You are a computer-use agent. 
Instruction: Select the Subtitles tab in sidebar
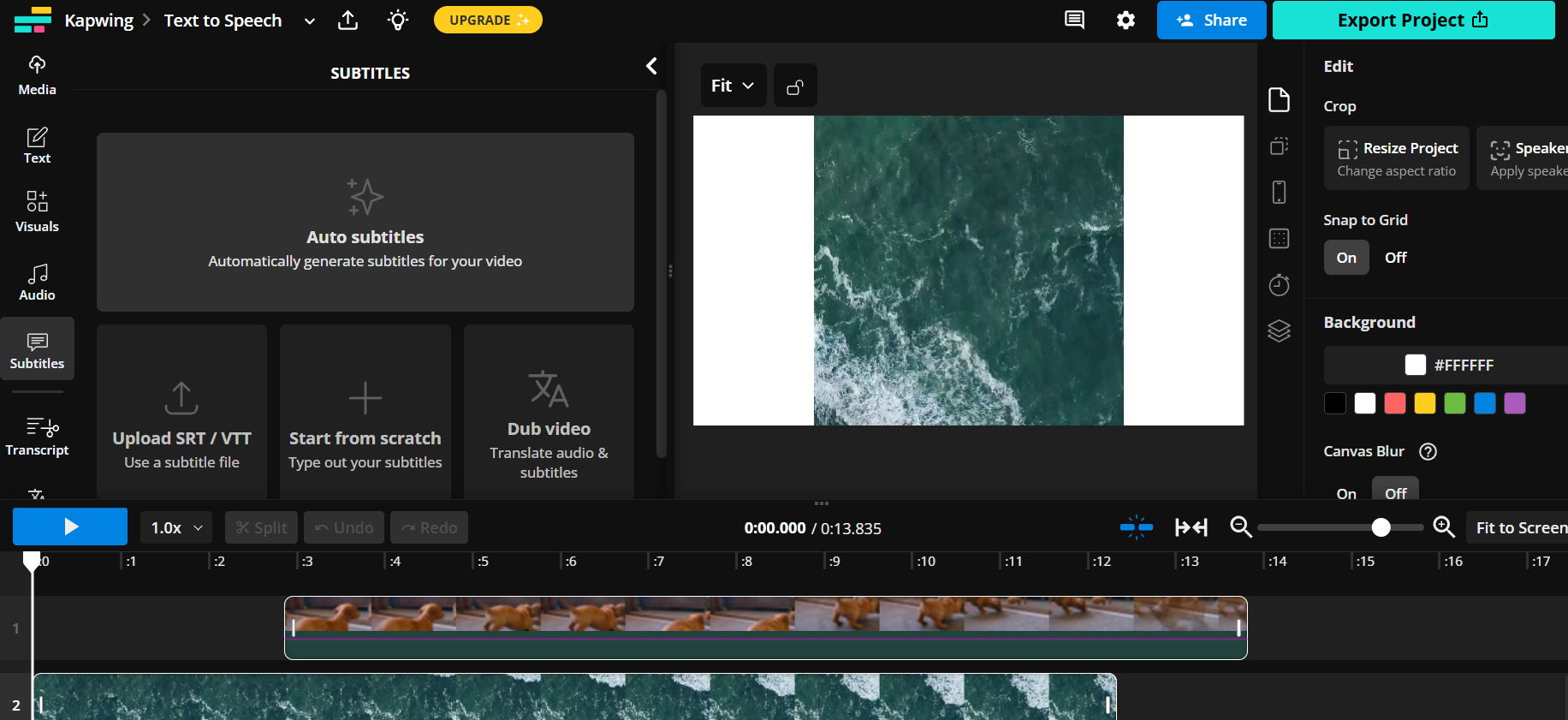point(38,349)
